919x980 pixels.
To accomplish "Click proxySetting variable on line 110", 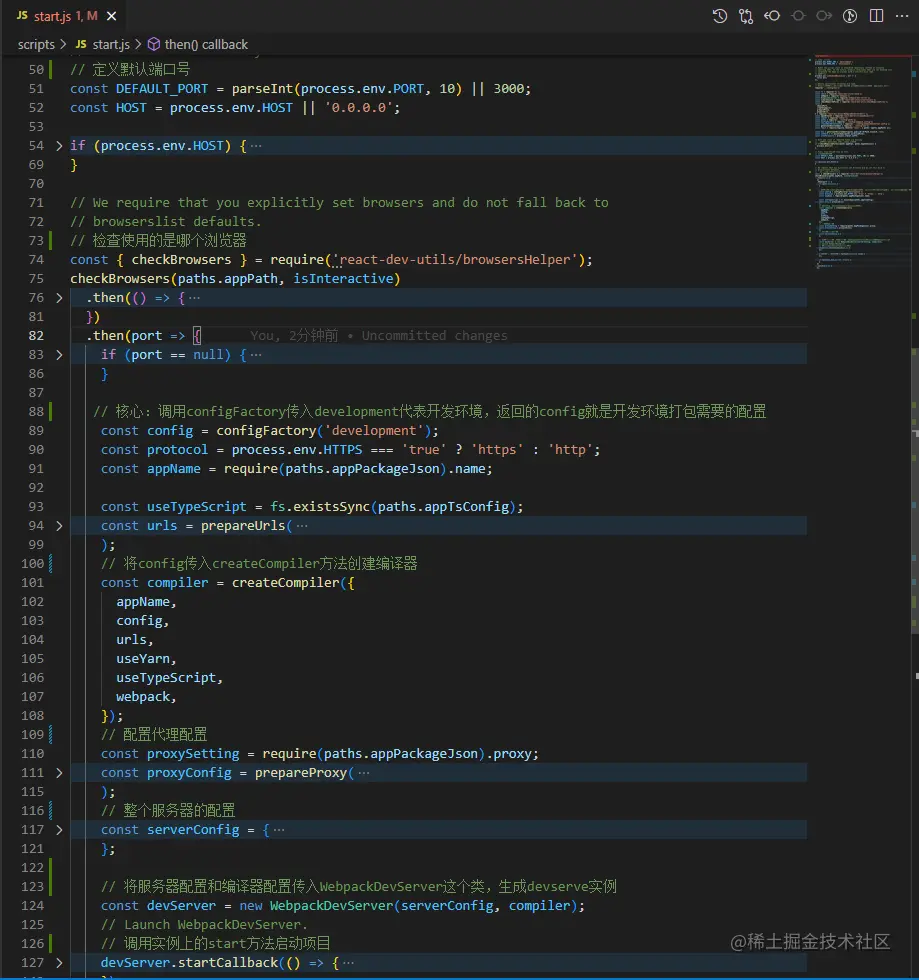I will click(193, 754).
